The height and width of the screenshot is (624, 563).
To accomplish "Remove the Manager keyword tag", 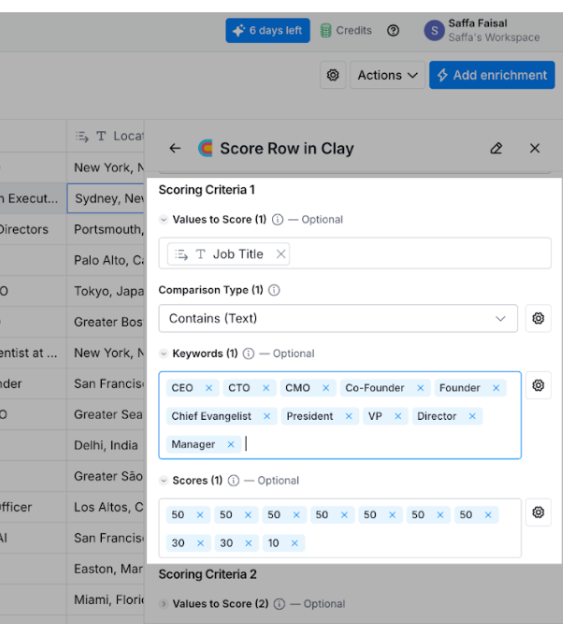I will [231, 445].
